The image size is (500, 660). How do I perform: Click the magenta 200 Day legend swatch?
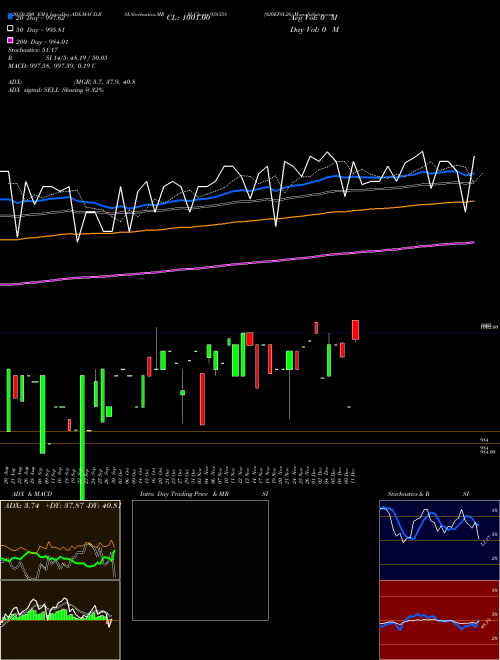click(x=10, y=41)
